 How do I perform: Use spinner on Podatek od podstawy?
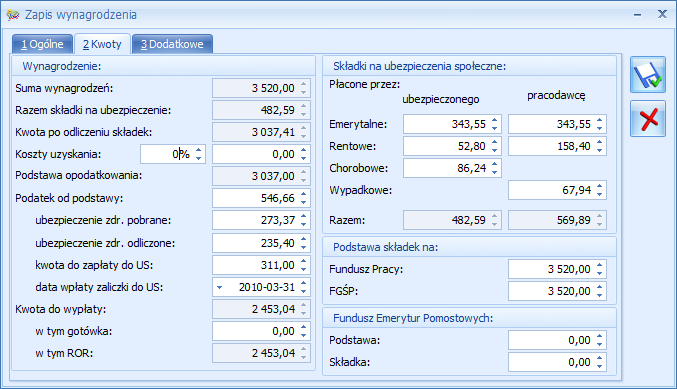(304, 198)
